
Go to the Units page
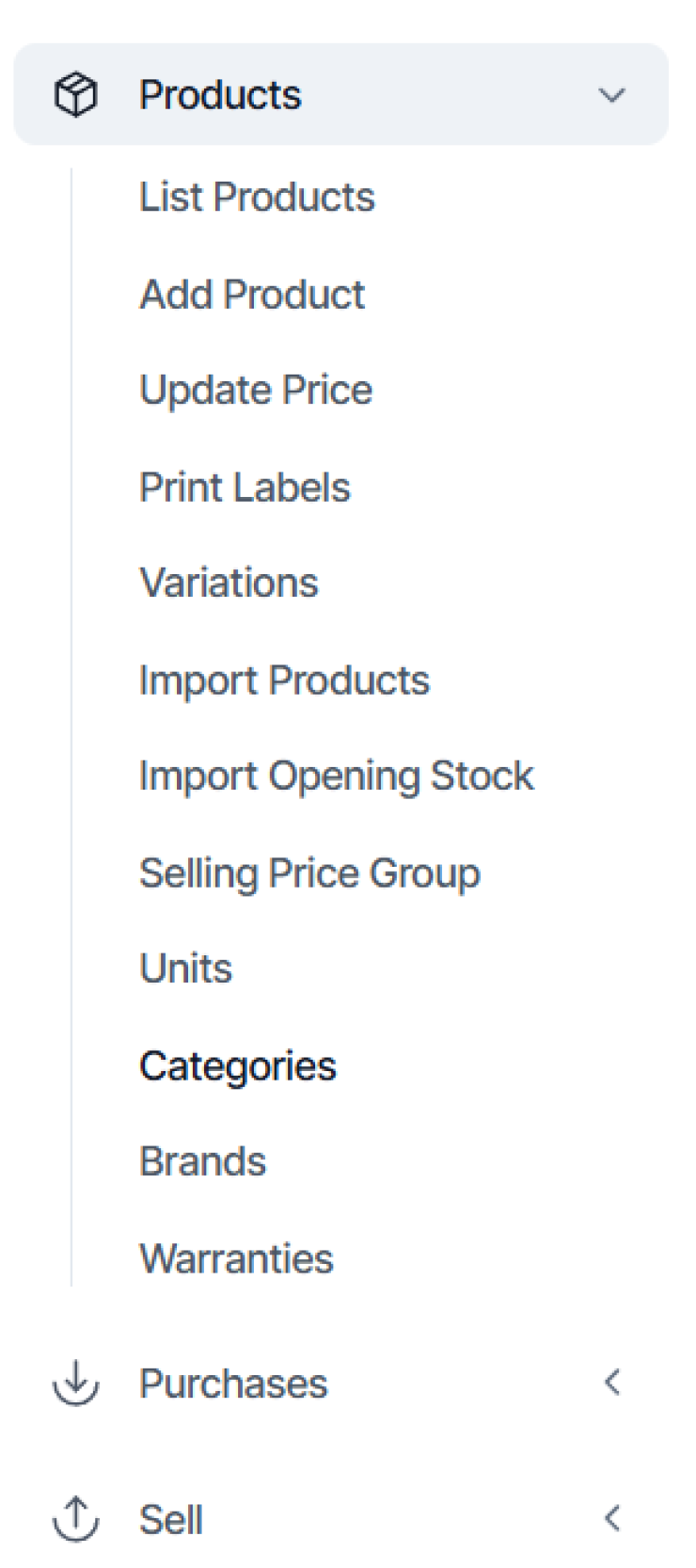[185, 969]
